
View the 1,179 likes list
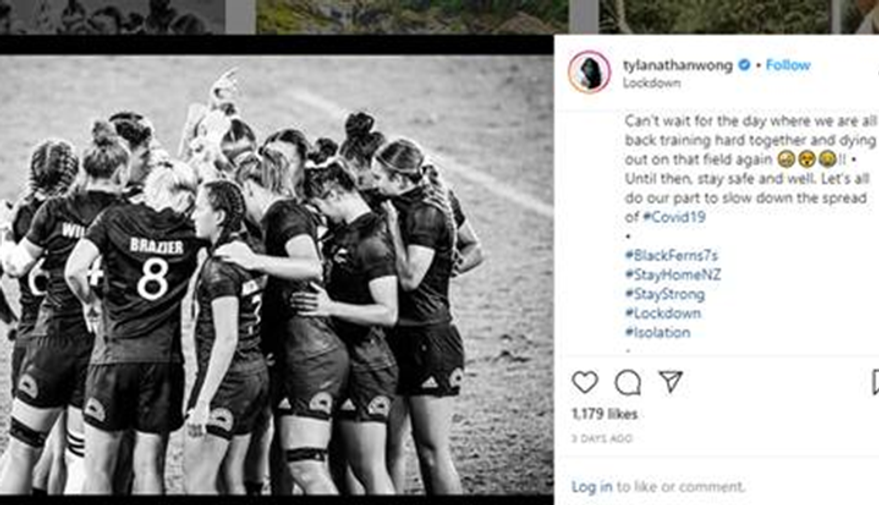coord(604,414)
